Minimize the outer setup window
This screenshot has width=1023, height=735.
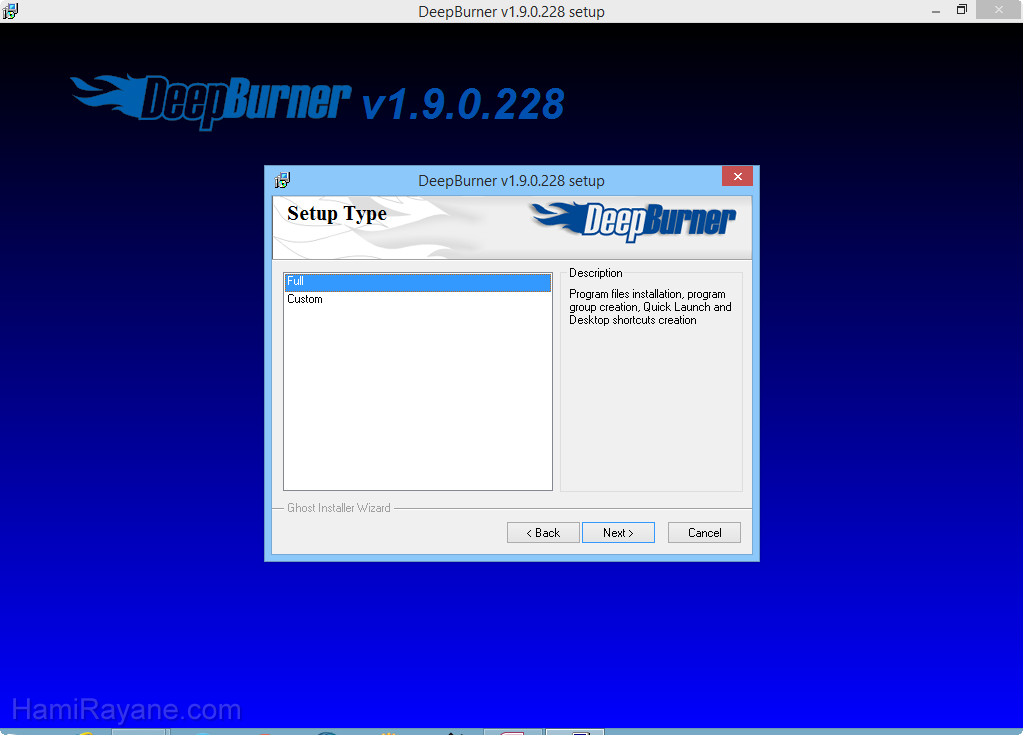[x=936, y=11]
